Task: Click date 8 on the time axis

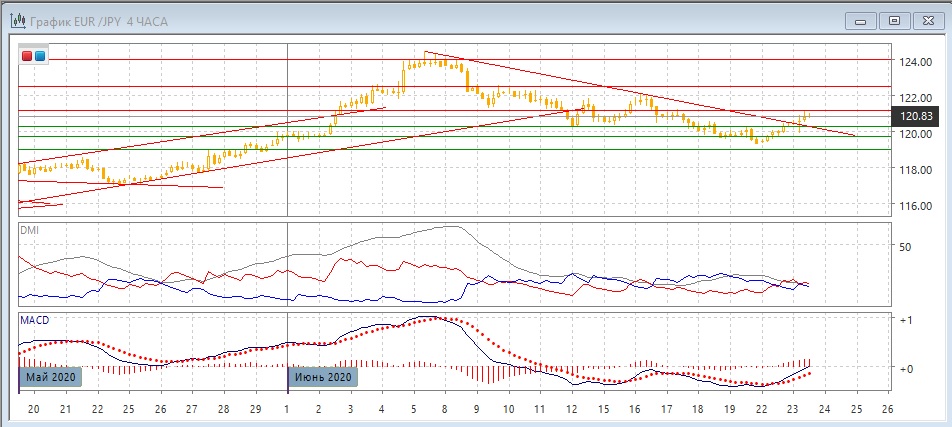Action: click(x=445, y=409)
